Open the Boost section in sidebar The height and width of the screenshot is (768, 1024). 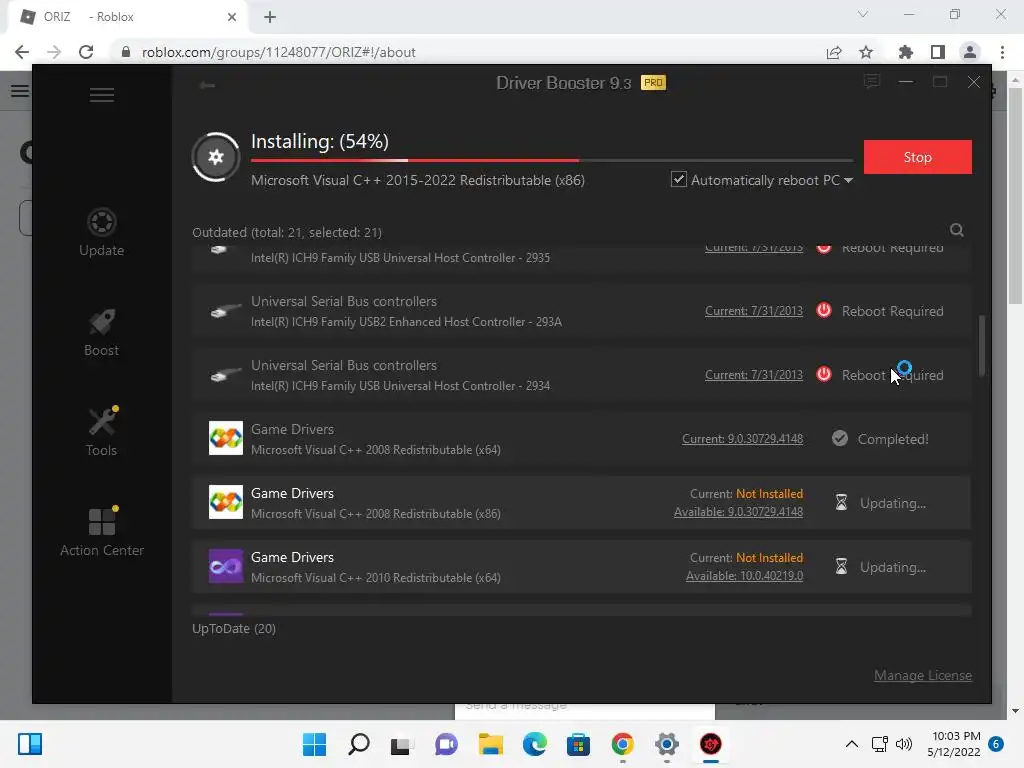click(101, 332)
